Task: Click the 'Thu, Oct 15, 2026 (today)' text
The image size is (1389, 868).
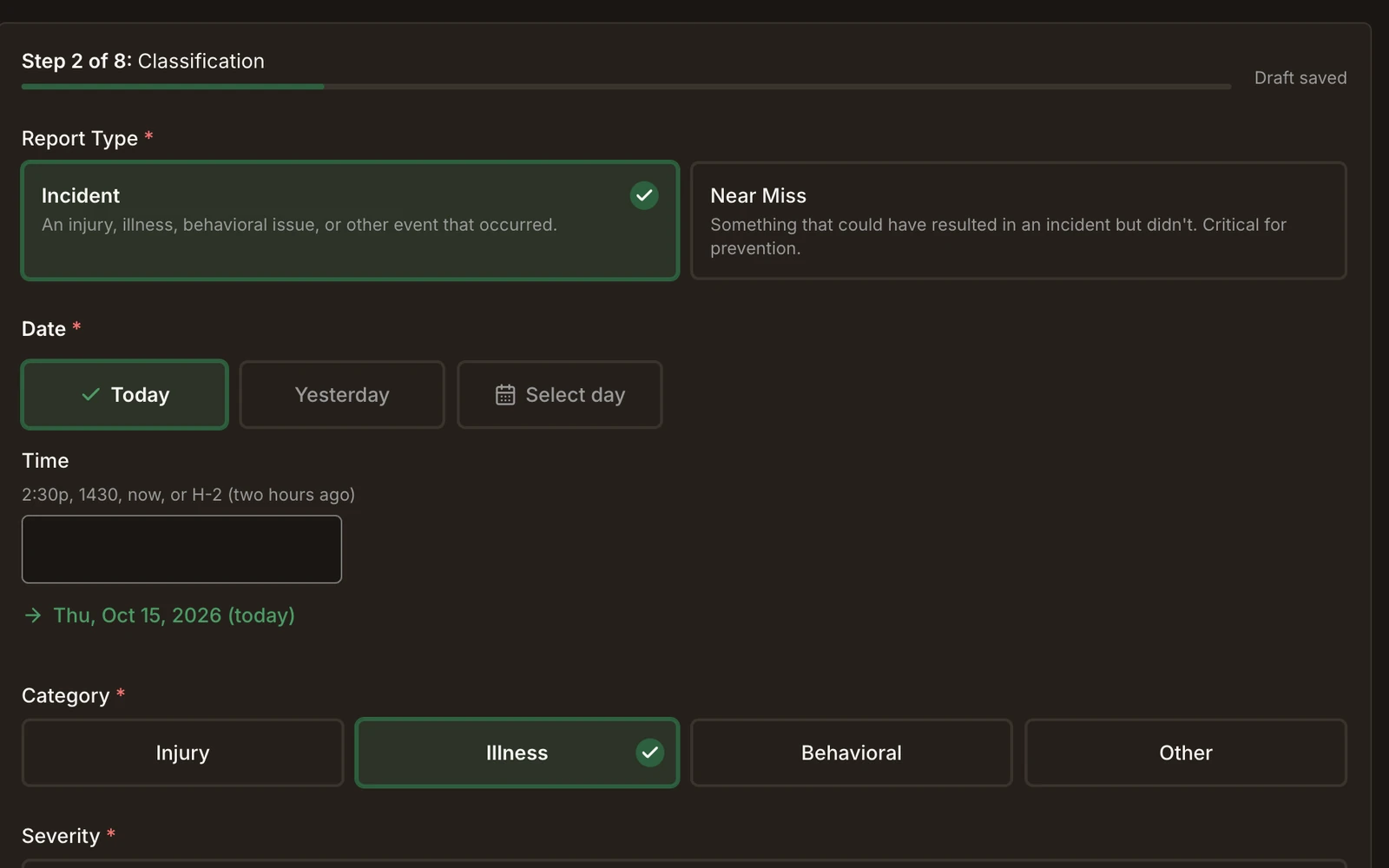Action: tap(174, 615)
